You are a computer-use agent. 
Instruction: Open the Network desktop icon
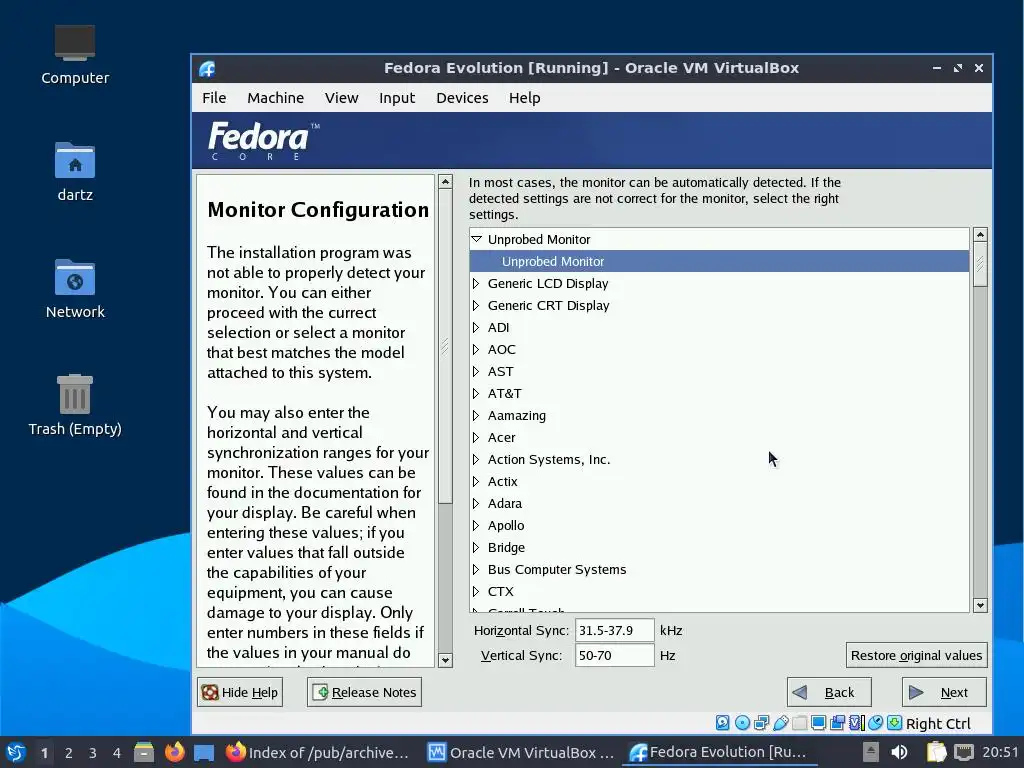click(x=74, y=289)
